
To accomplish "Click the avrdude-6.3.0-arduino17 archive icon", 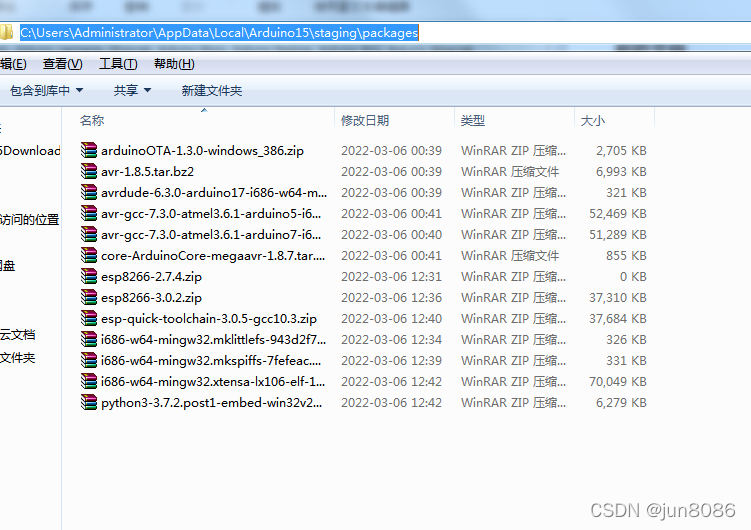I will (89, 192).
